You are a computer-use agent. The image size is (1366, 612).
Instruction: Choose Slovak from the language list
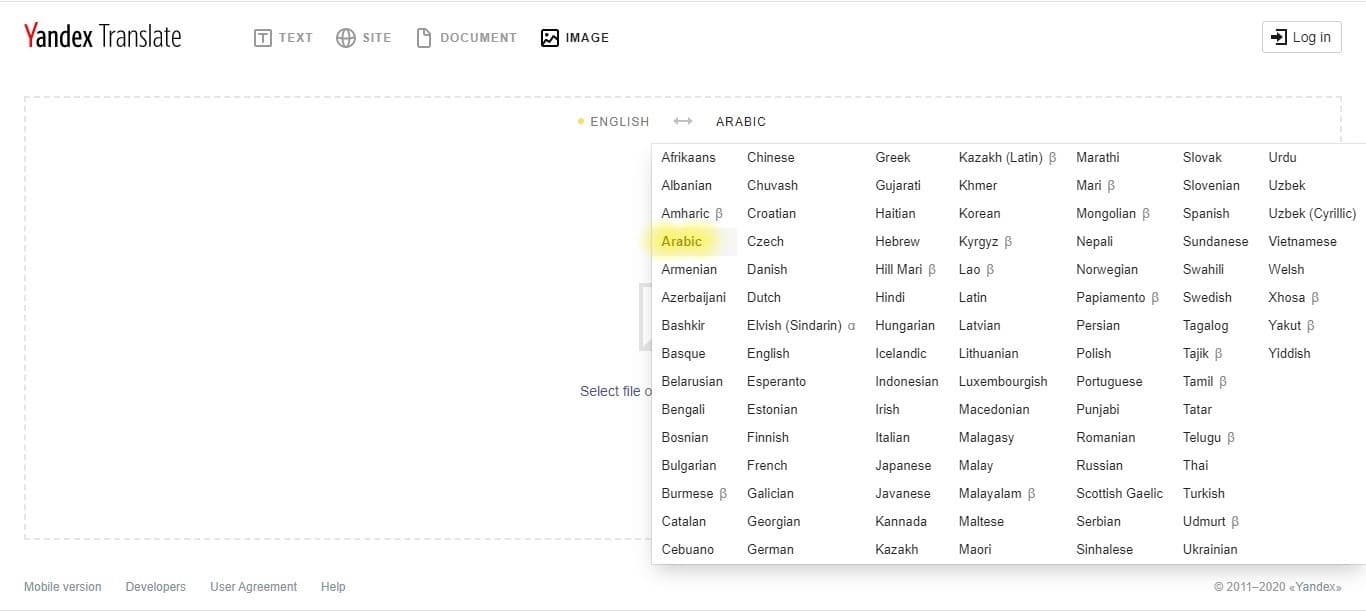pyautogui.click(x=1202, y=157)
